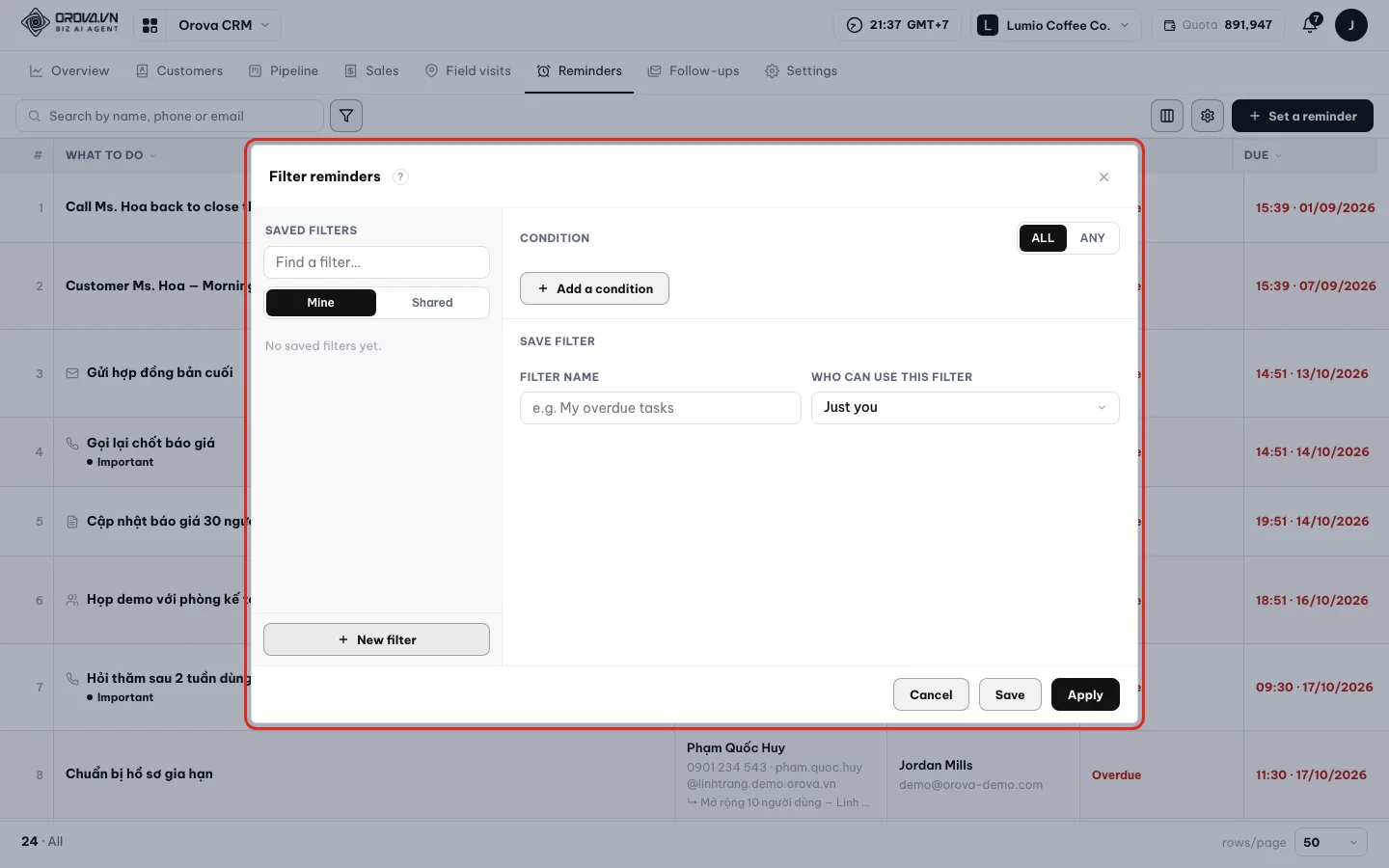Screen dimensions: 1389x868
Task: Apply the filter
Action: [1085, 694]
